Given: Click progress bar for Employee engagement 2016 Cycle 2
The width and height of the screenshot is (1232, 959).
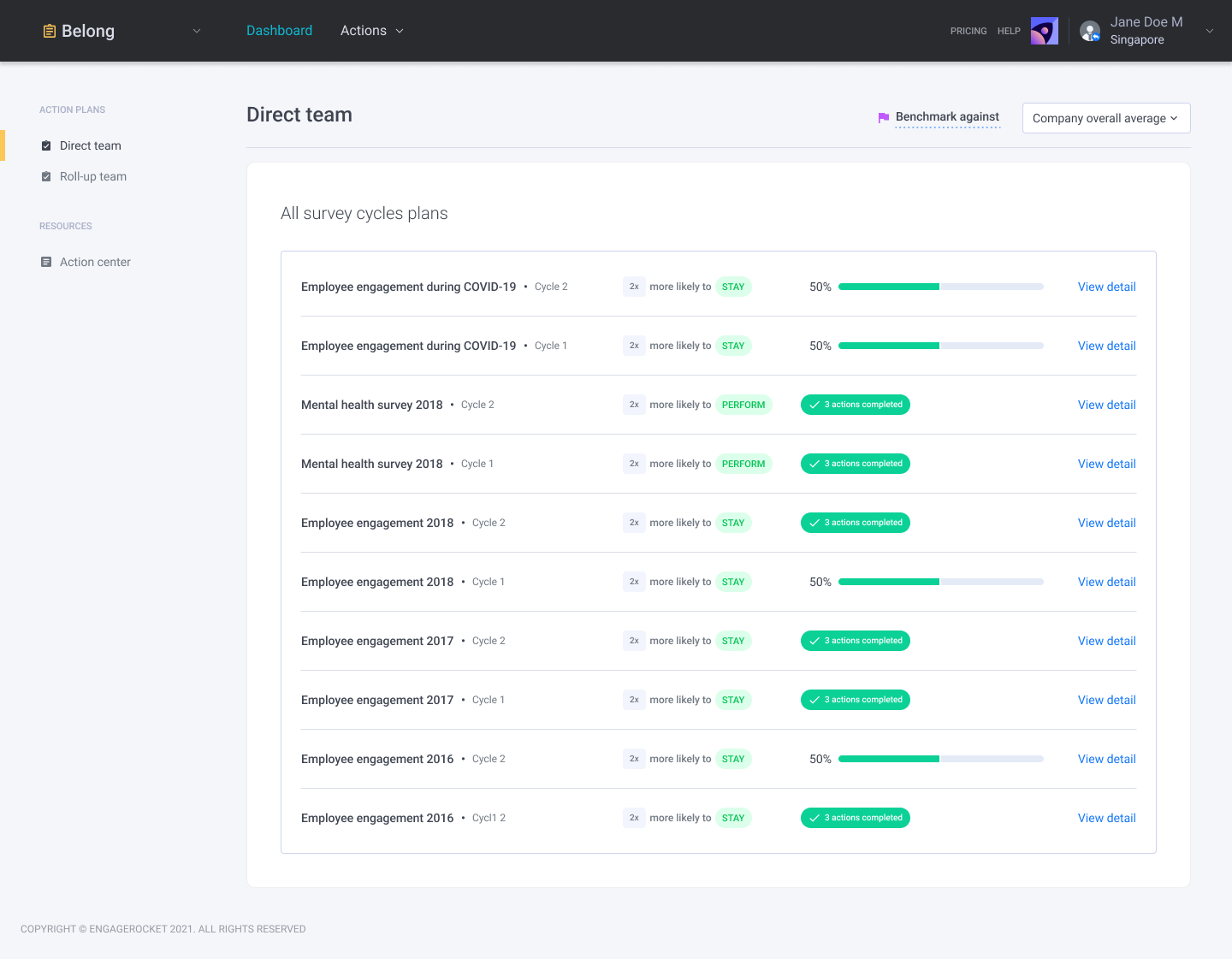Looking at the screenshot, I should (941, 759).
